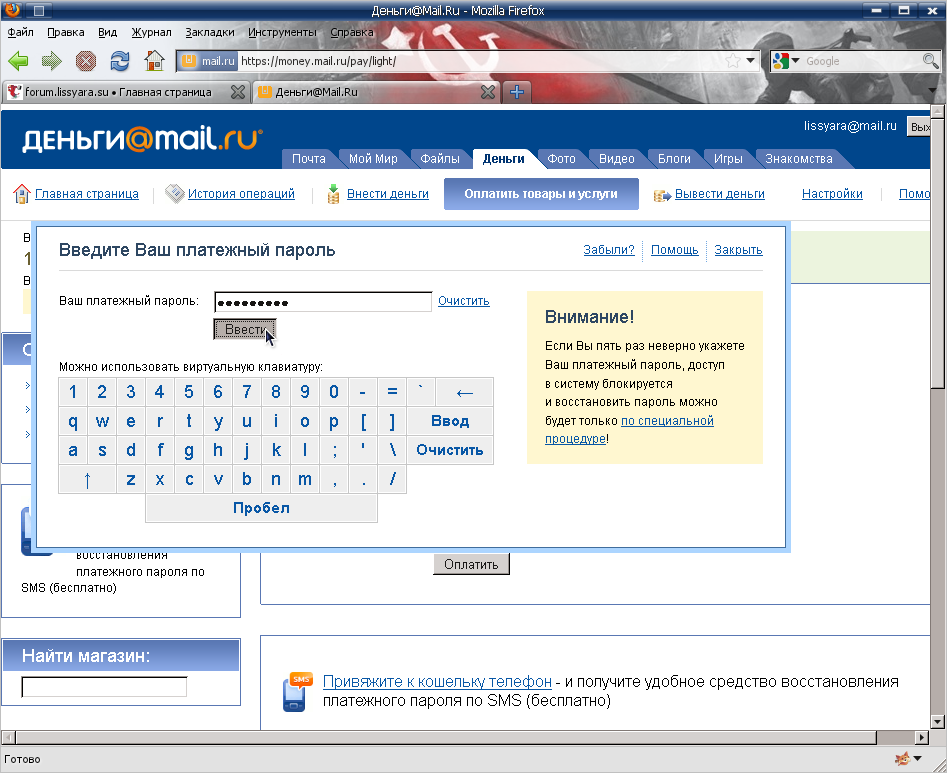Close the password dialog via Закрыть
Screen dimensions: 947x773
coord(738,250)
